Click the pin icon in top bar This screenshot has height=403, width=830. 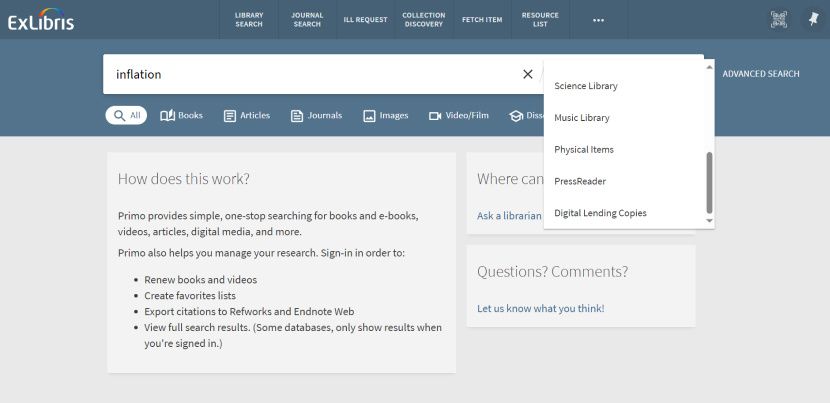(x=812, y=19)
